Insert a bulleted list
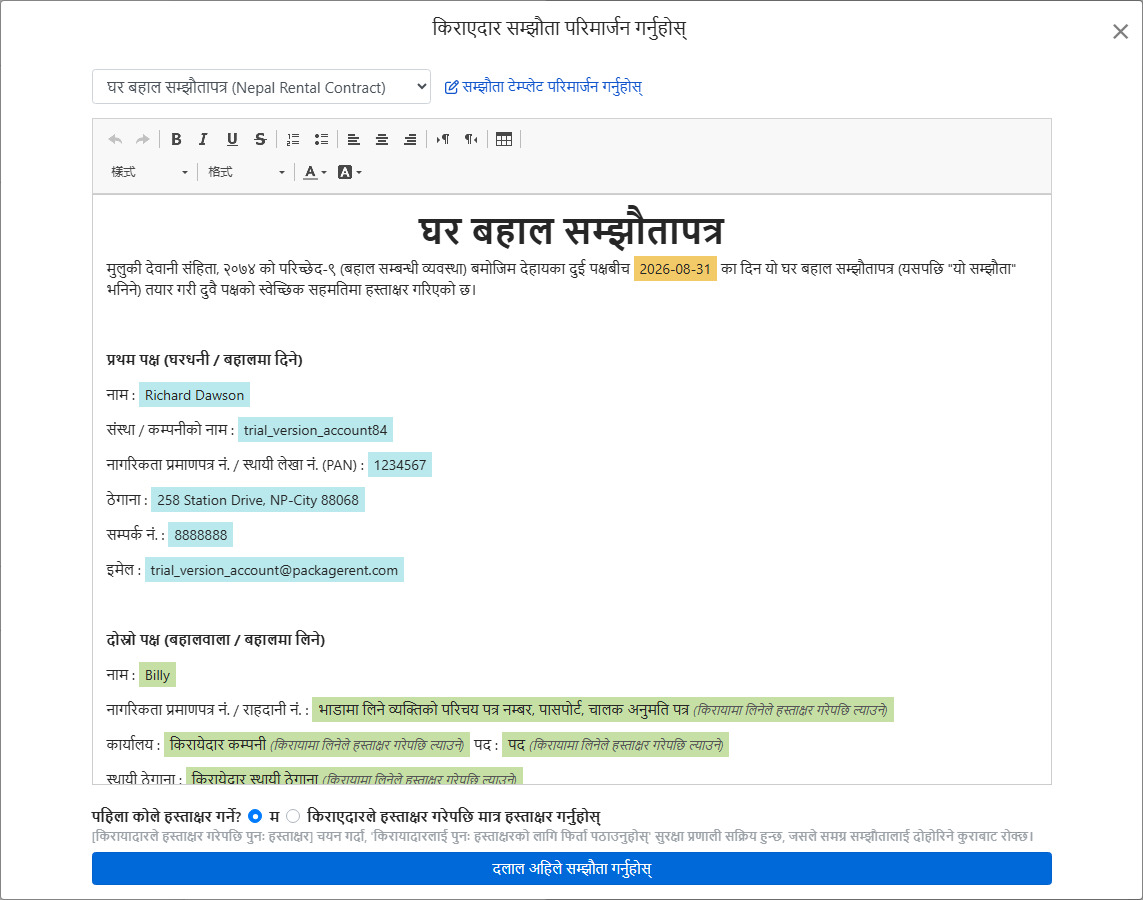 [x=321, y=139]
